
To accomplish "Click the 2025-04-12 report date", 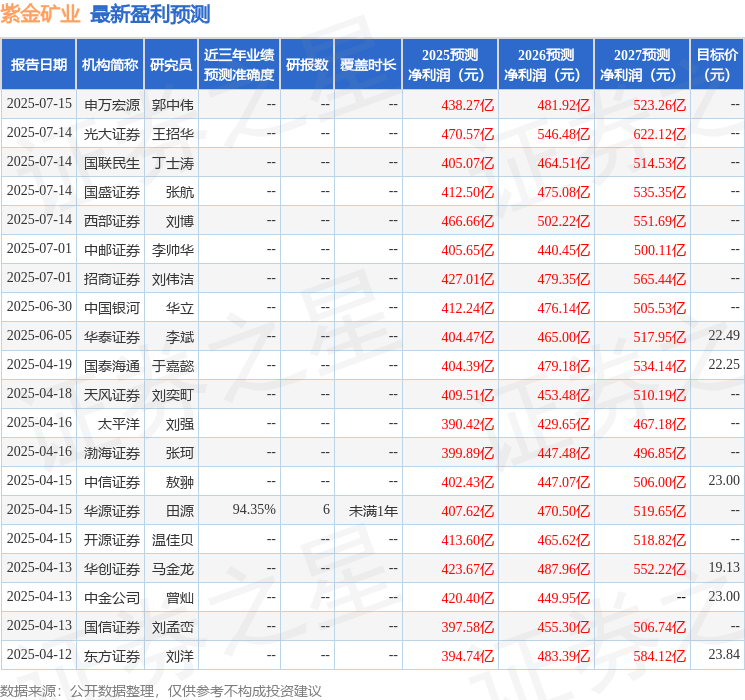I will coord(39,654).
